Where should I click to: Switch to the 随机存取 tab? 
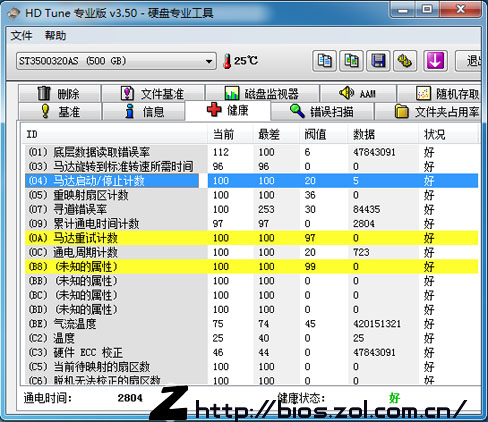(439, 94)
